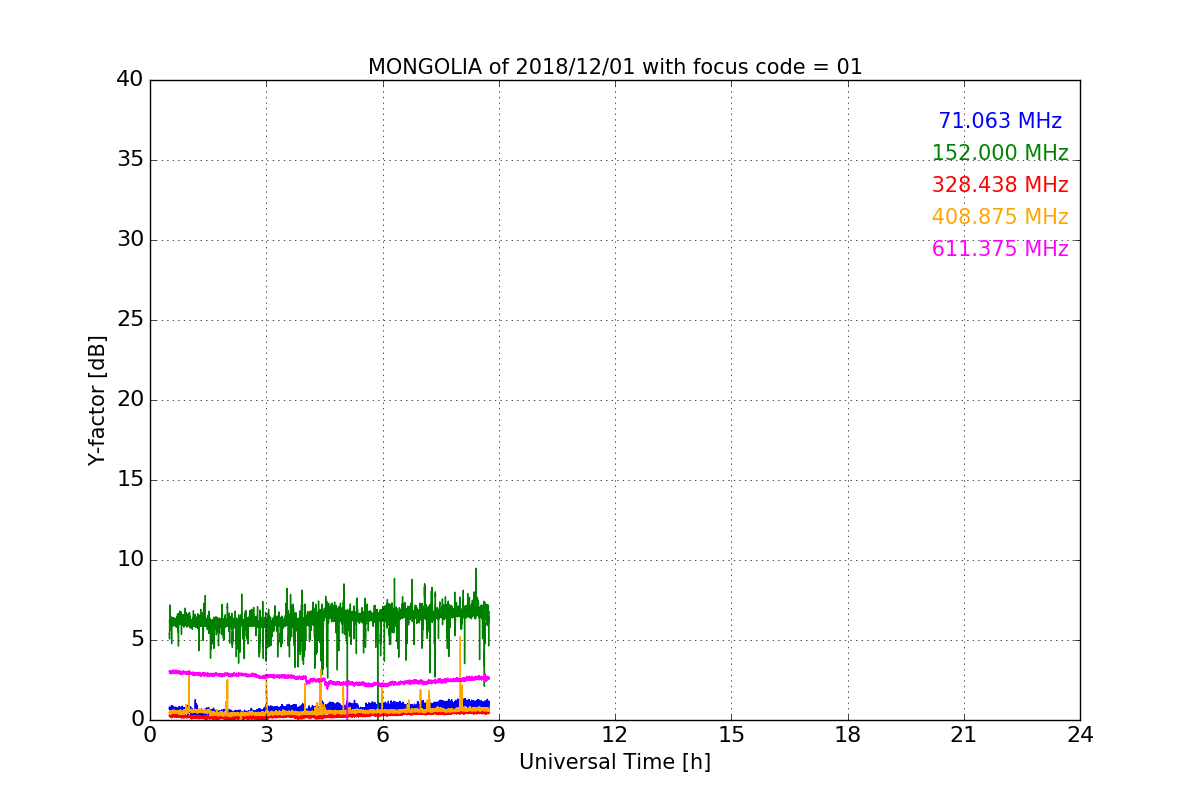Click the y-axis tick label 5
Image resolution: width=1200 pixels, height=800 pixels.
click(137, 640)
